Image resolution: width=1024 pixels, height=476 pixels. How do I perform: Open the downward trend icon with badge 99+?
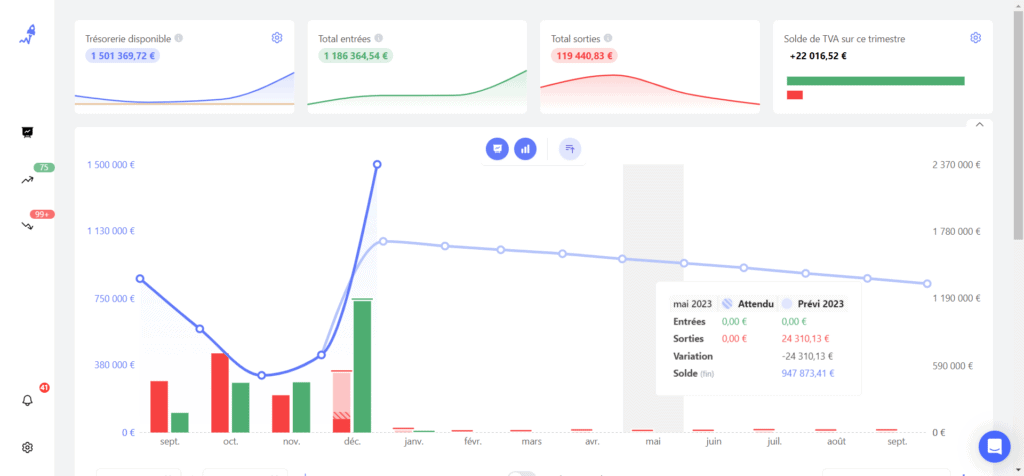click(x=28, y=226)
